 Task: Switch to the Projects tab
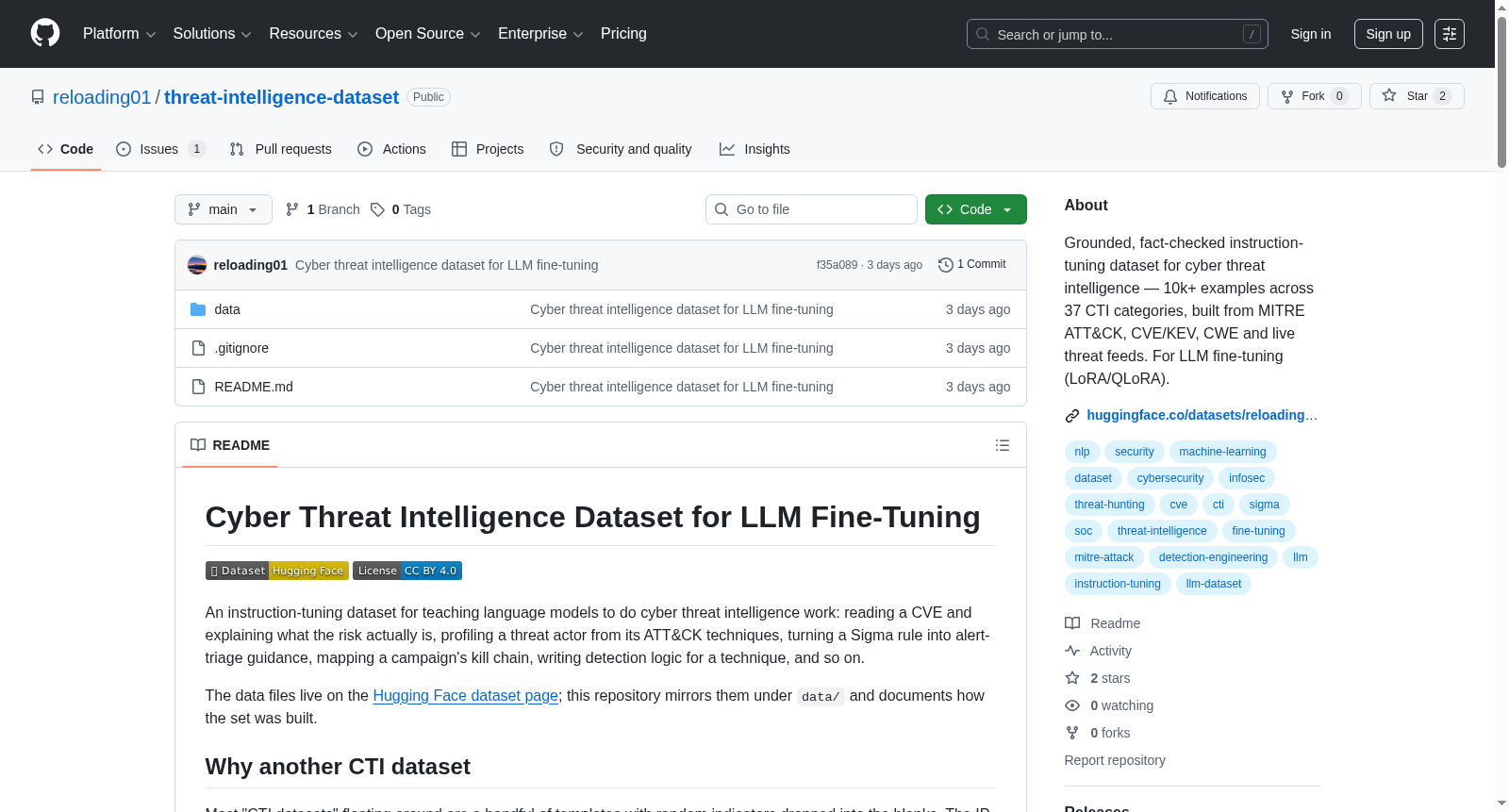pyautogui.click(x=488, y=149)
